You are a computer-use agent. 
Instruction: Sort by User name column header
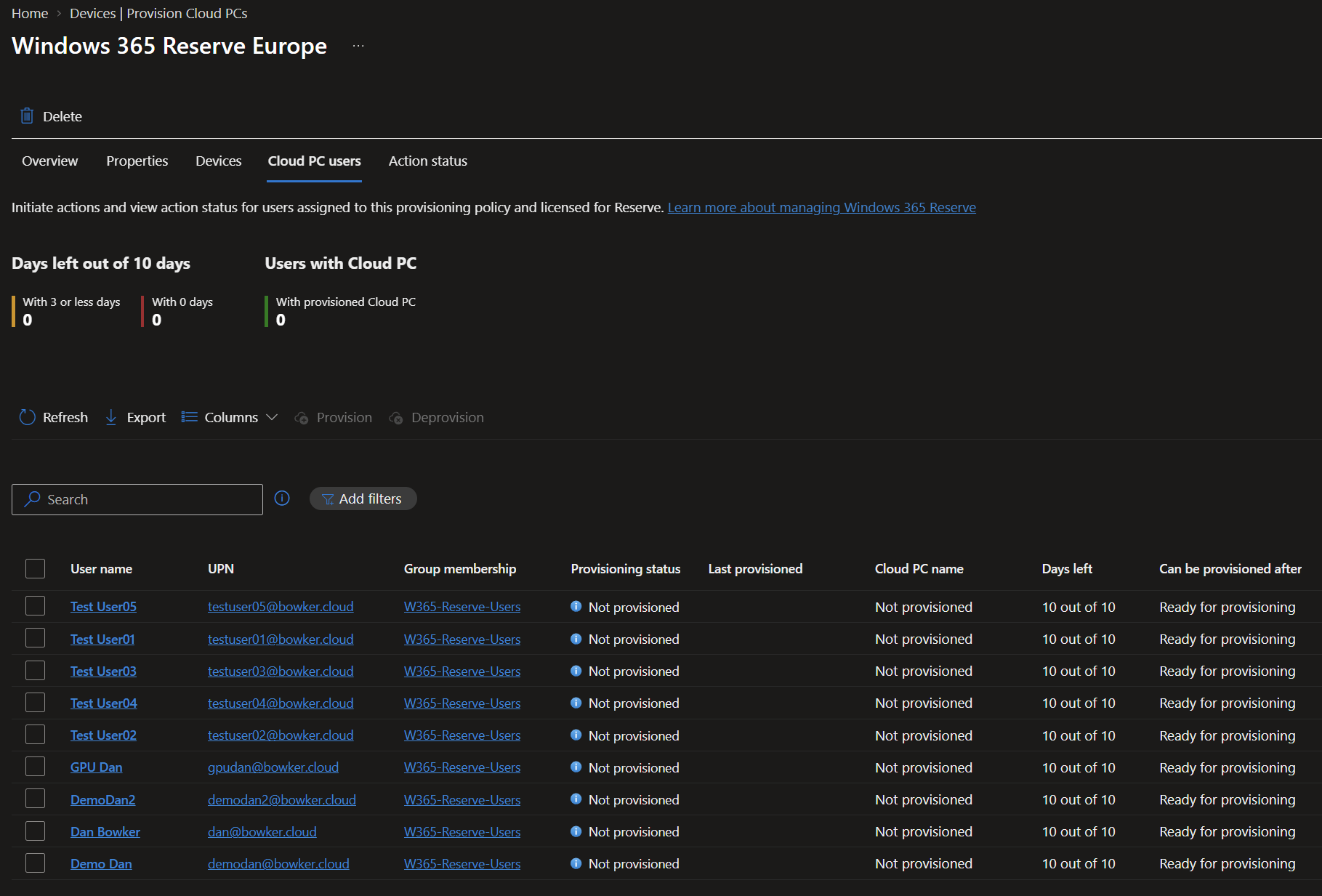101,568
